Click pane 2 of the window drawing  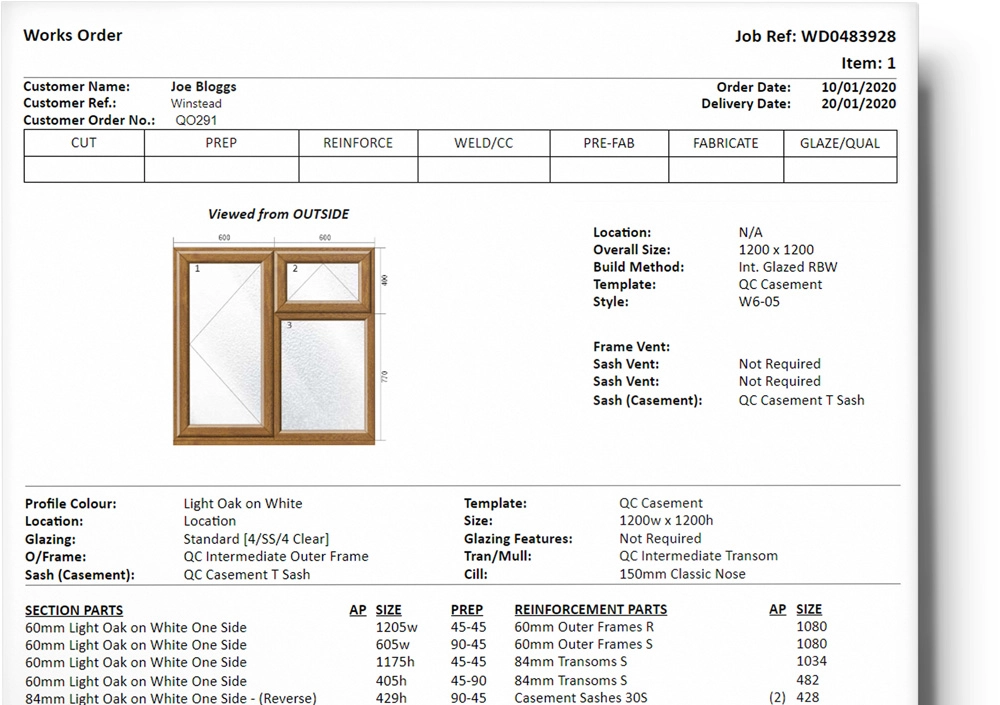coord(323,281)
